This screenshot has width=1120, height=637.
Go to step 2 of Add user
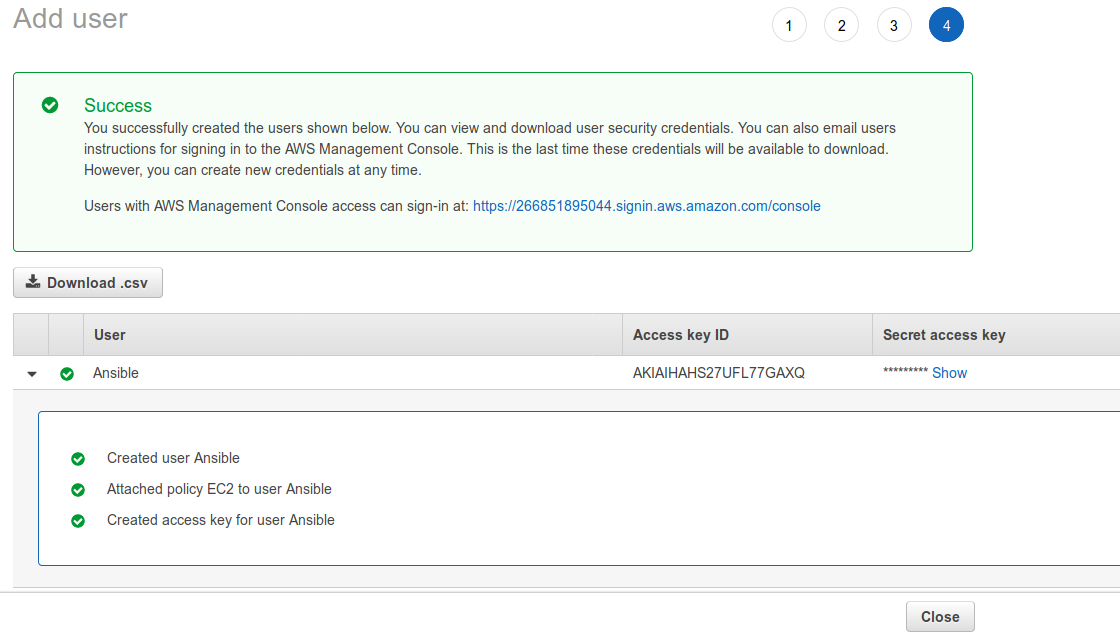point(841,26)
